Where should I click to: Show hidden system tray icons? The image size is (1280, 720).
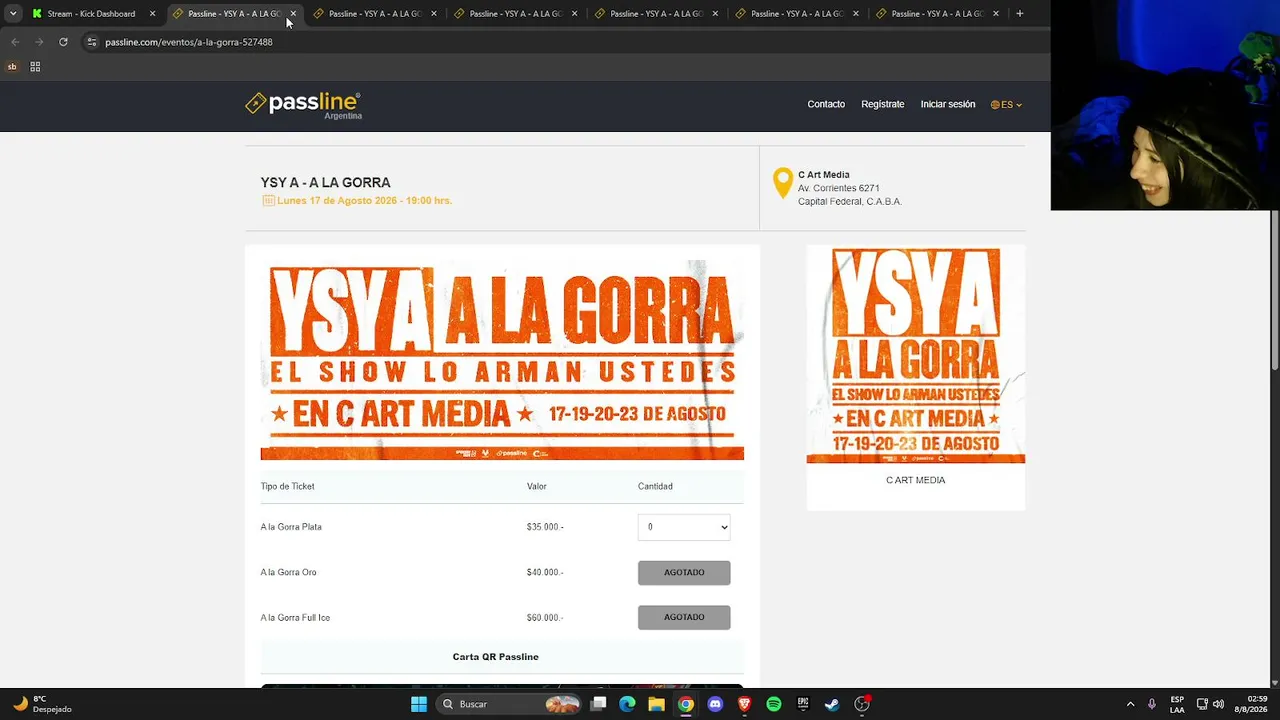[x=1130, y=704]
